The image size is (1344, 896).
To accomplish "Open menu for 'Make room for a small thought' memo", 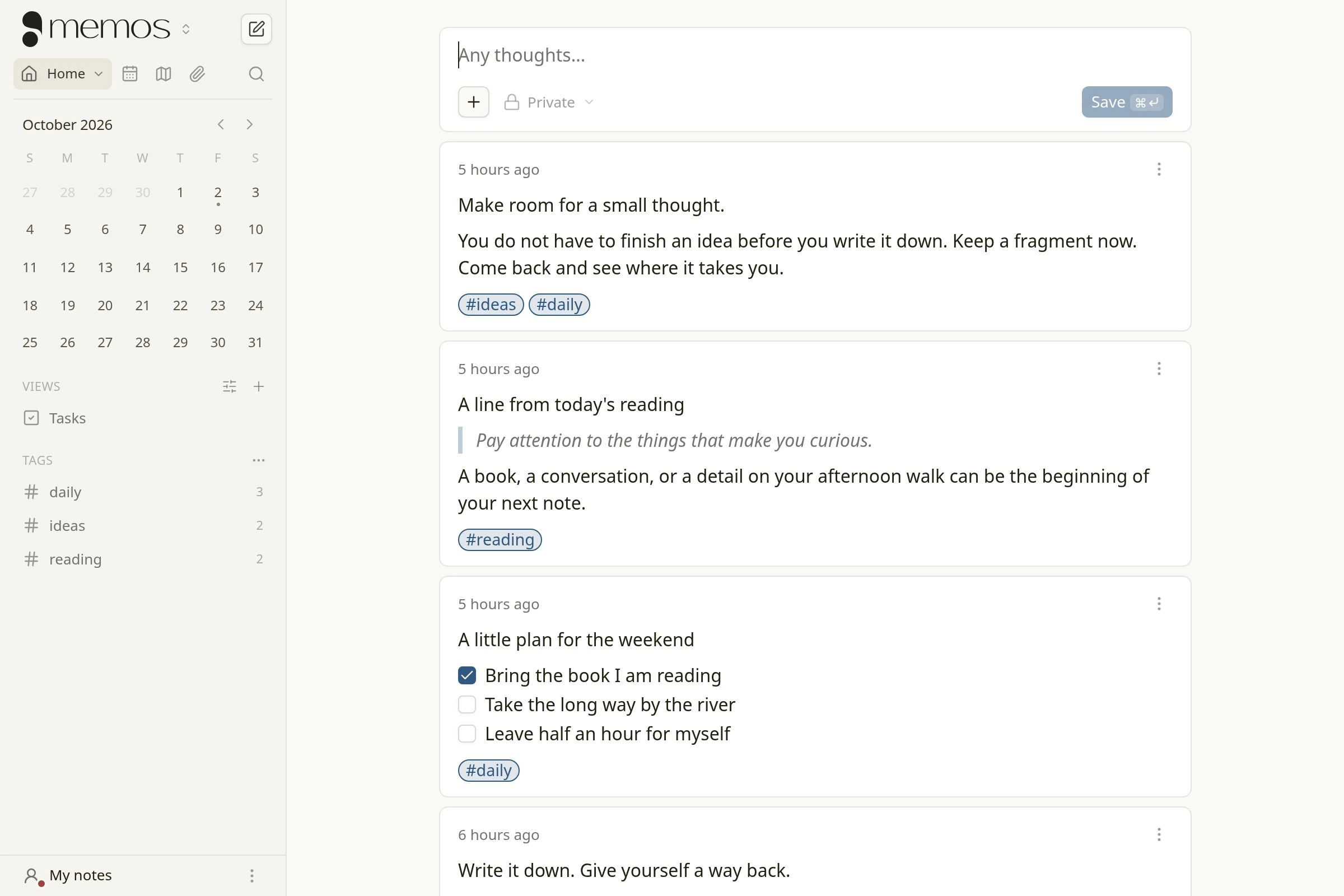I will [1159, 169].
